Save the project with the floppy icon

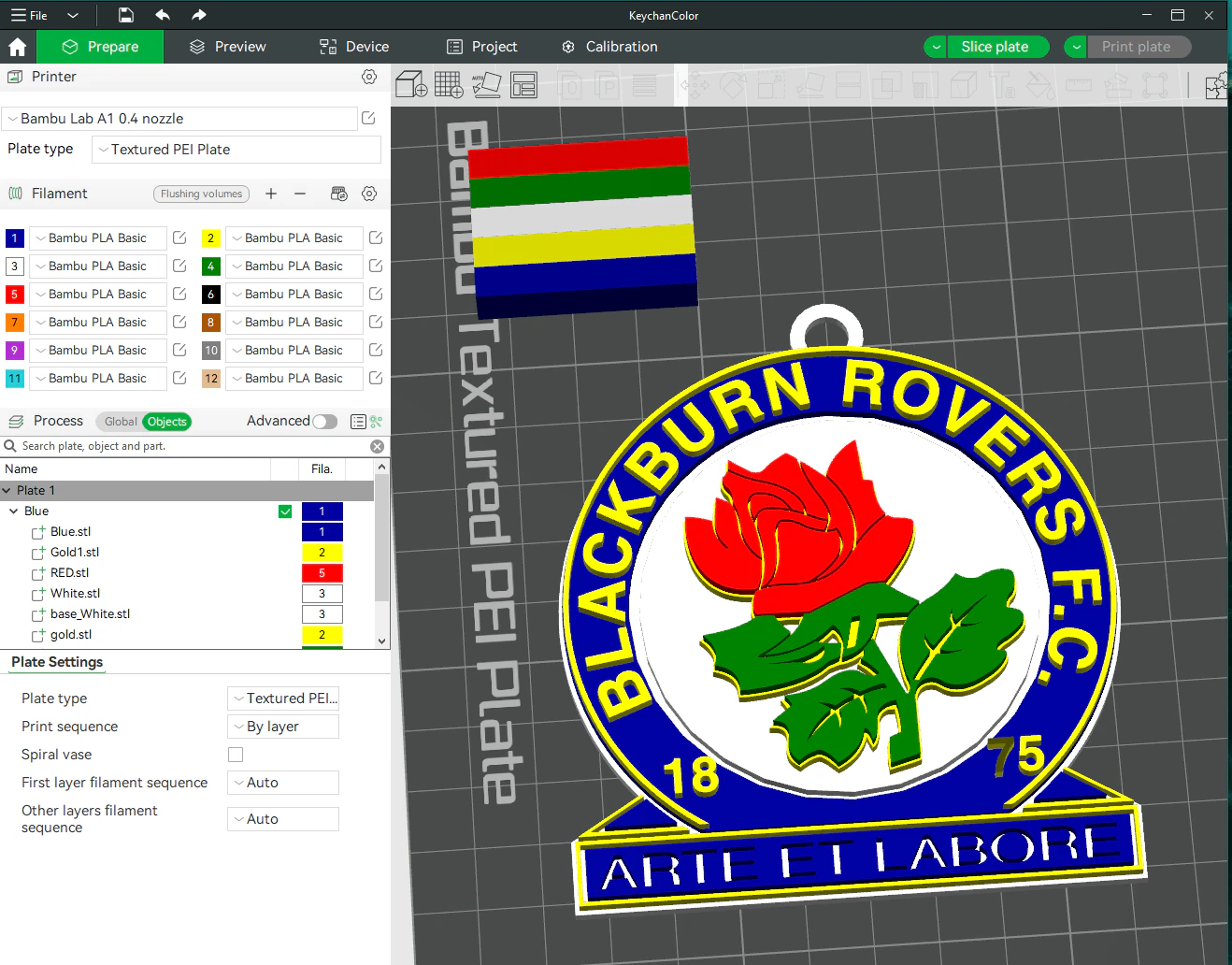(125, 15)
